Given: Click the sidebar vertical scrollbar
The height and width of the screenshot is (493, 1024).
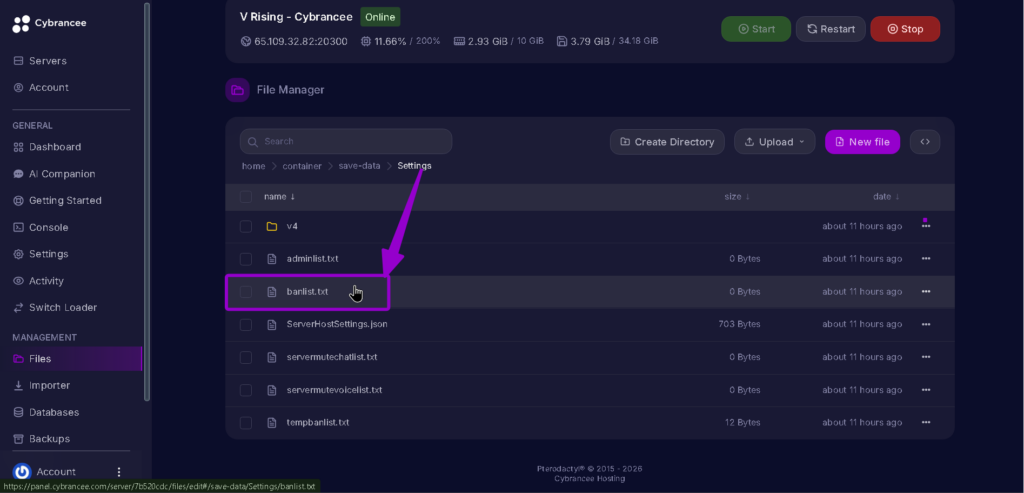Looking at the screenshot, I should tap(147, 201).
